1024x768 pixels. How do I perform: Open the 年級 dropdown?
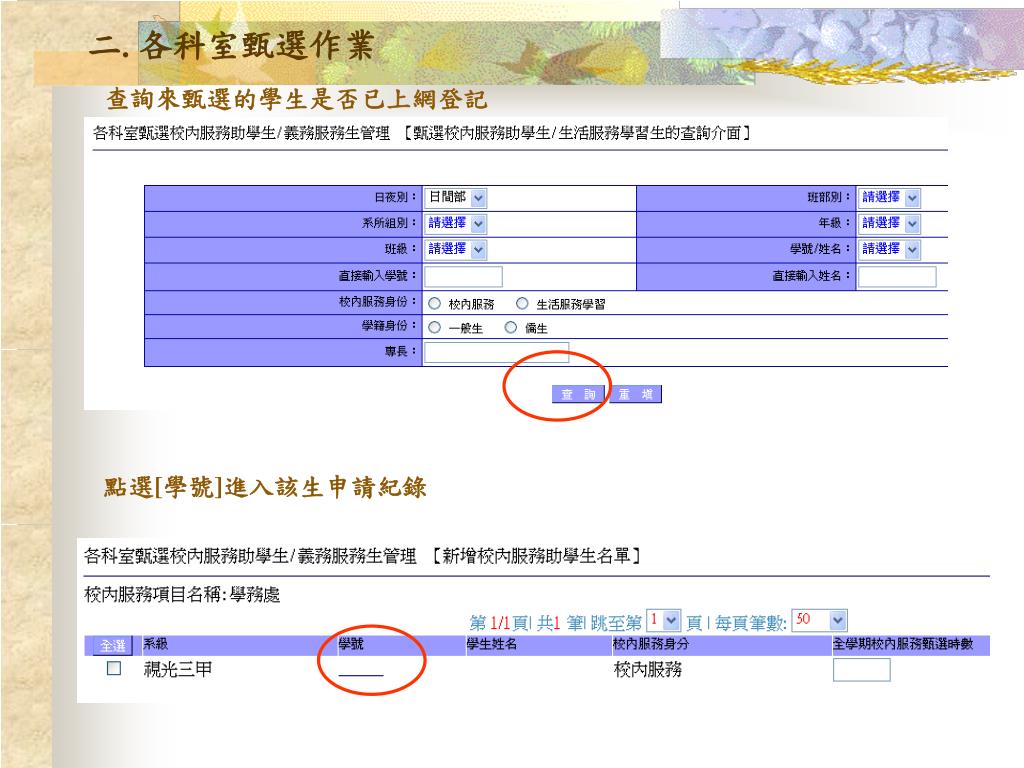(889, 223)
